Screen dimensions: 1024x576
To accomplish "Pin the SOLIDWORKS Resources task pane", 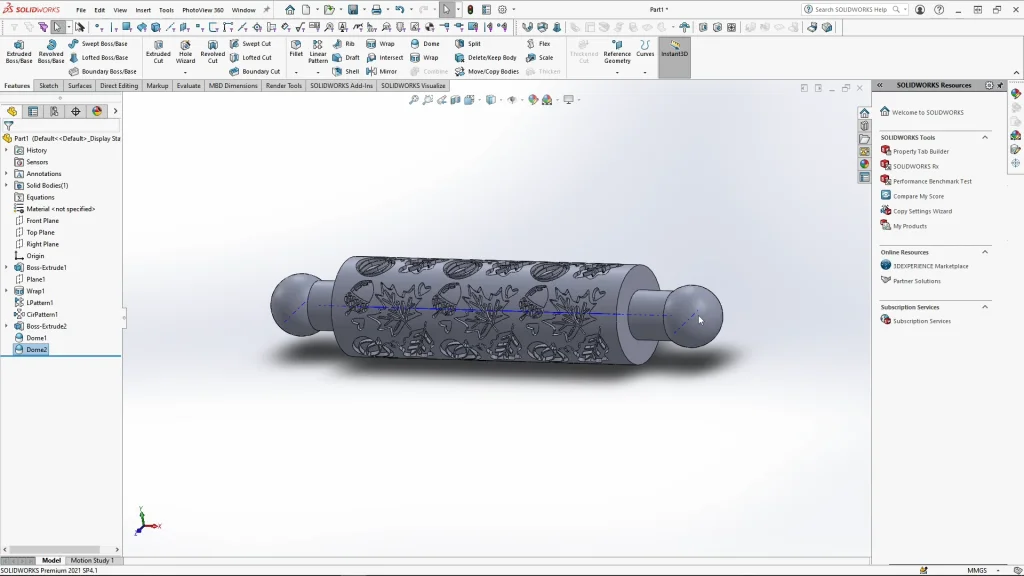I will [x=1000, y=86].
